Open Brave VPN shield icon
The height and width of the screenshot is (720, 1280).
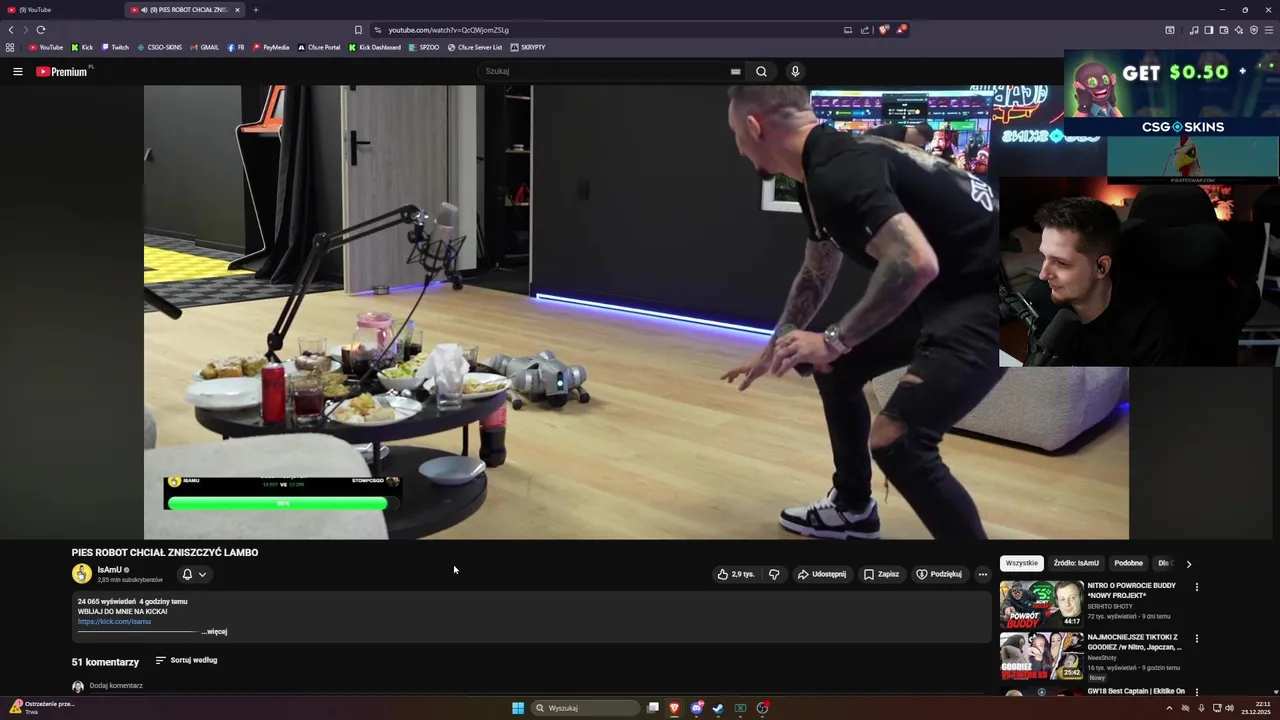point(1253,30)
